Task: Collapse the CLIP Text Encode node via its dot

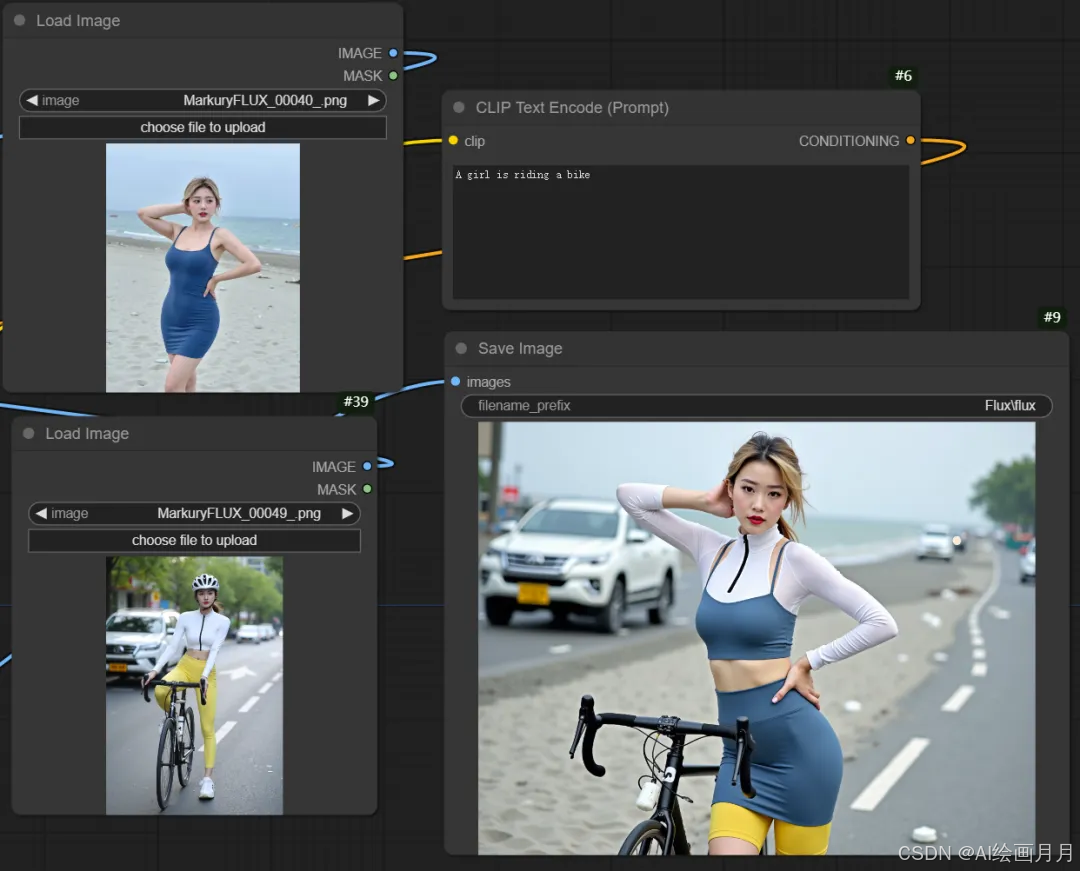Action: pos(459,107)
